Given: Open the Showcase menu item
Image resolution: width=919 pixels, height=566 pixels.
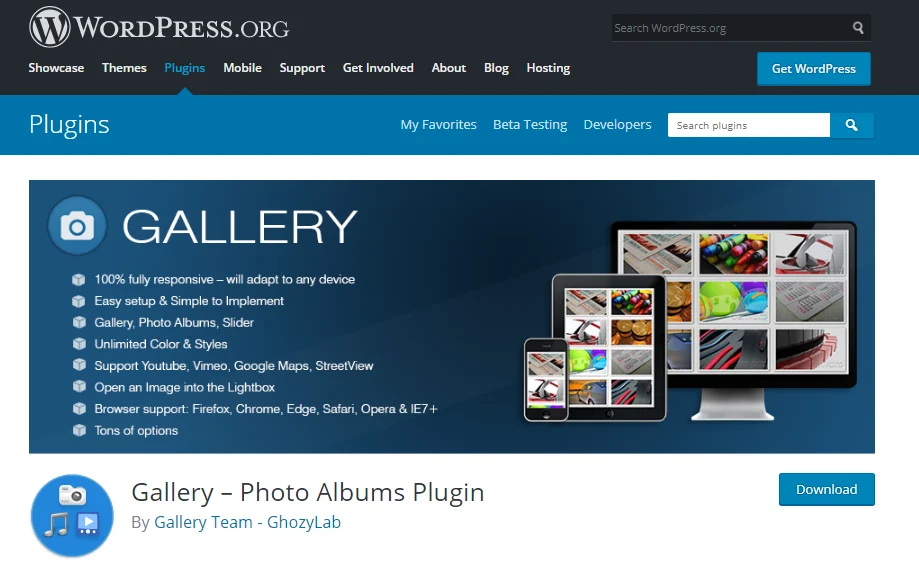Looking at the screenshot, I should (56, 68).
